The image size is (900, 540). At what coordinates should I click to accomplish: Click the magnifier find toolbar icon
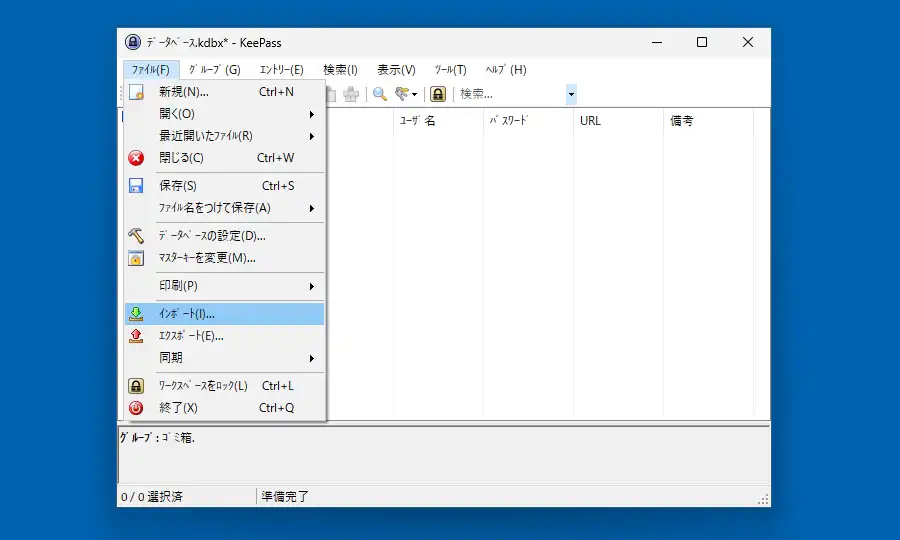379,94
